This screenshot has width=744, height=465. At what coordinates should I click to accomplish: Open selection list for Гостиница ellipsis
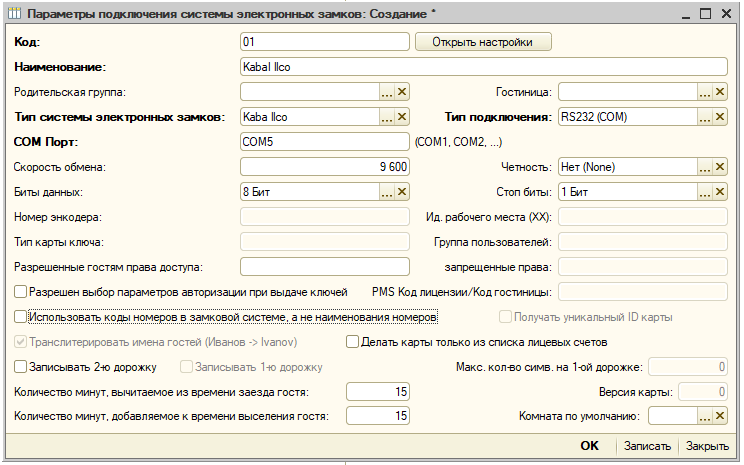click(x=705, y=92)
